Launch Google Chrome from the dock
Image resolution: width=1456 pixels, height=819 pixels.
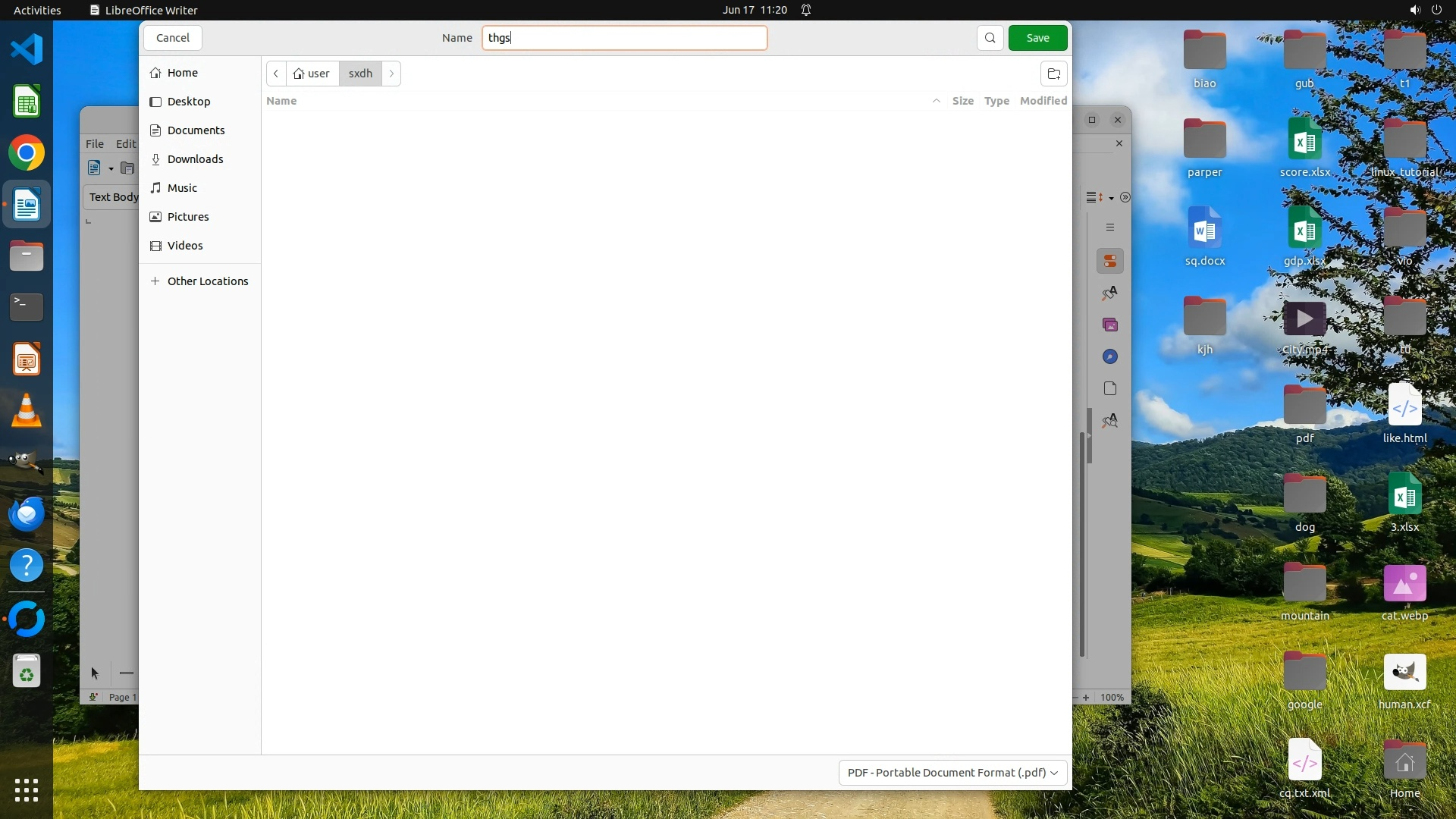(x=27, y=153)
